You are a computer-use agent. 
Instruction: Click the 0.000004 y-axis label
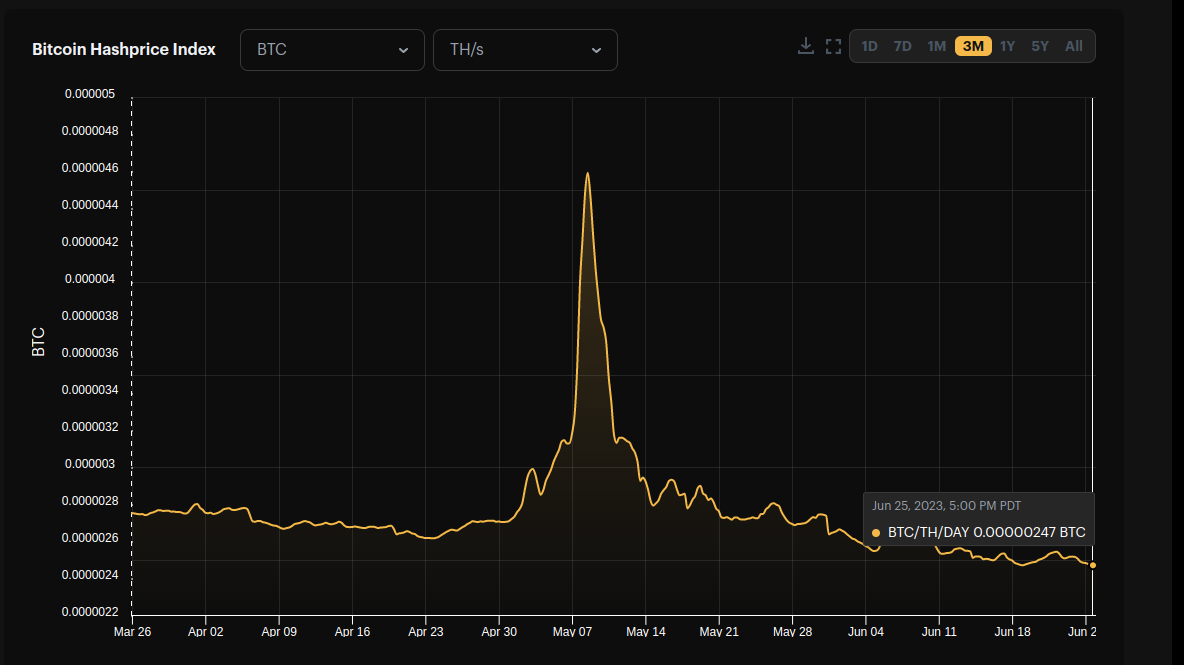point(90,279)
